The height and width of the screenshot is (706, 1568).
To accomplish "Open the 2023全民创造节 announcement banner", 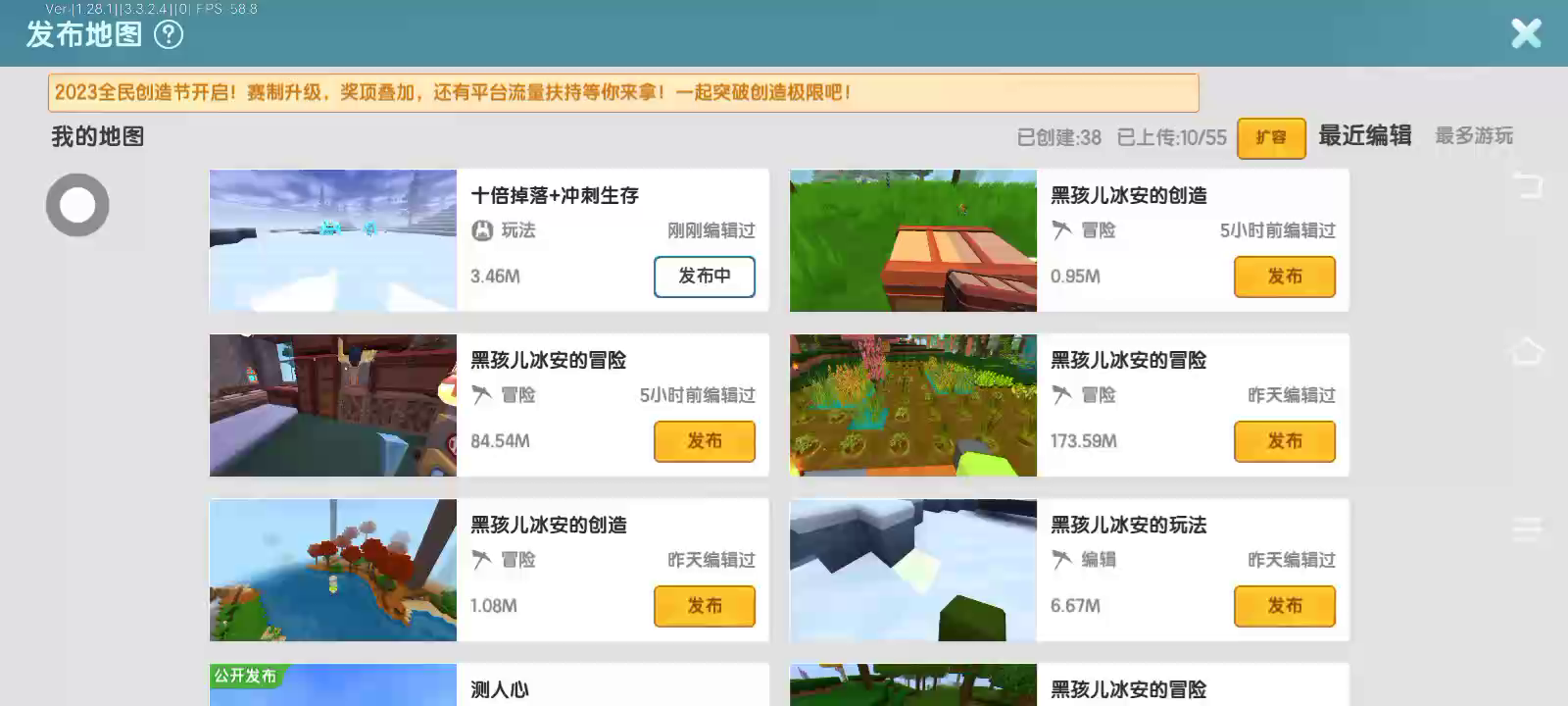I will [x=622, y=93].
